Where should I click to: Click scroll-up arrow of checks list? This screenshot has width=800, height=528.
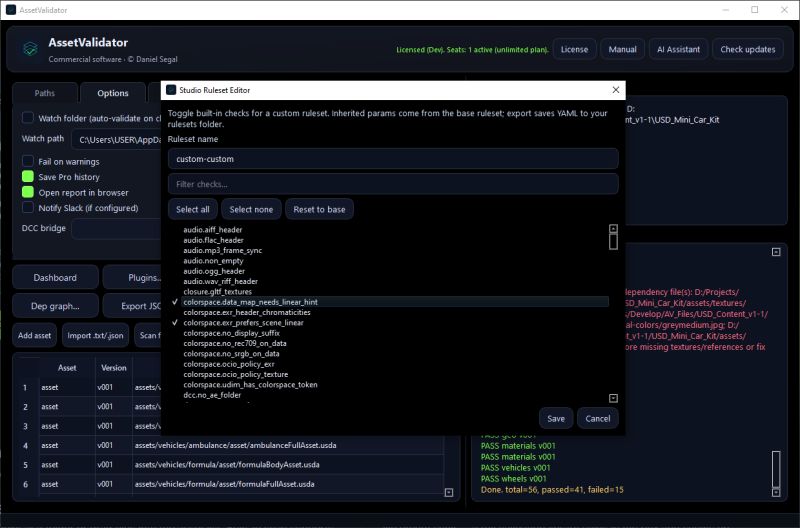point(613,229)
